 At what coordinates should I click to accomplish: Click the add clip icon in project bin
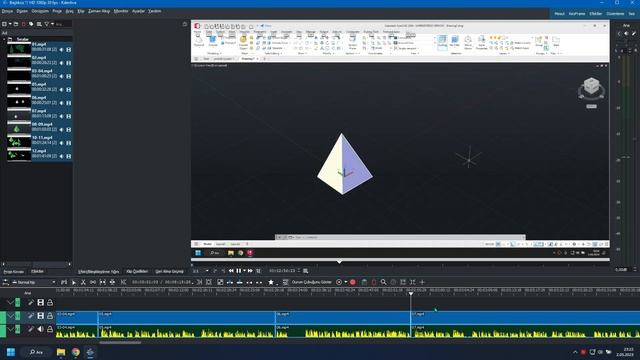(4, 24)
